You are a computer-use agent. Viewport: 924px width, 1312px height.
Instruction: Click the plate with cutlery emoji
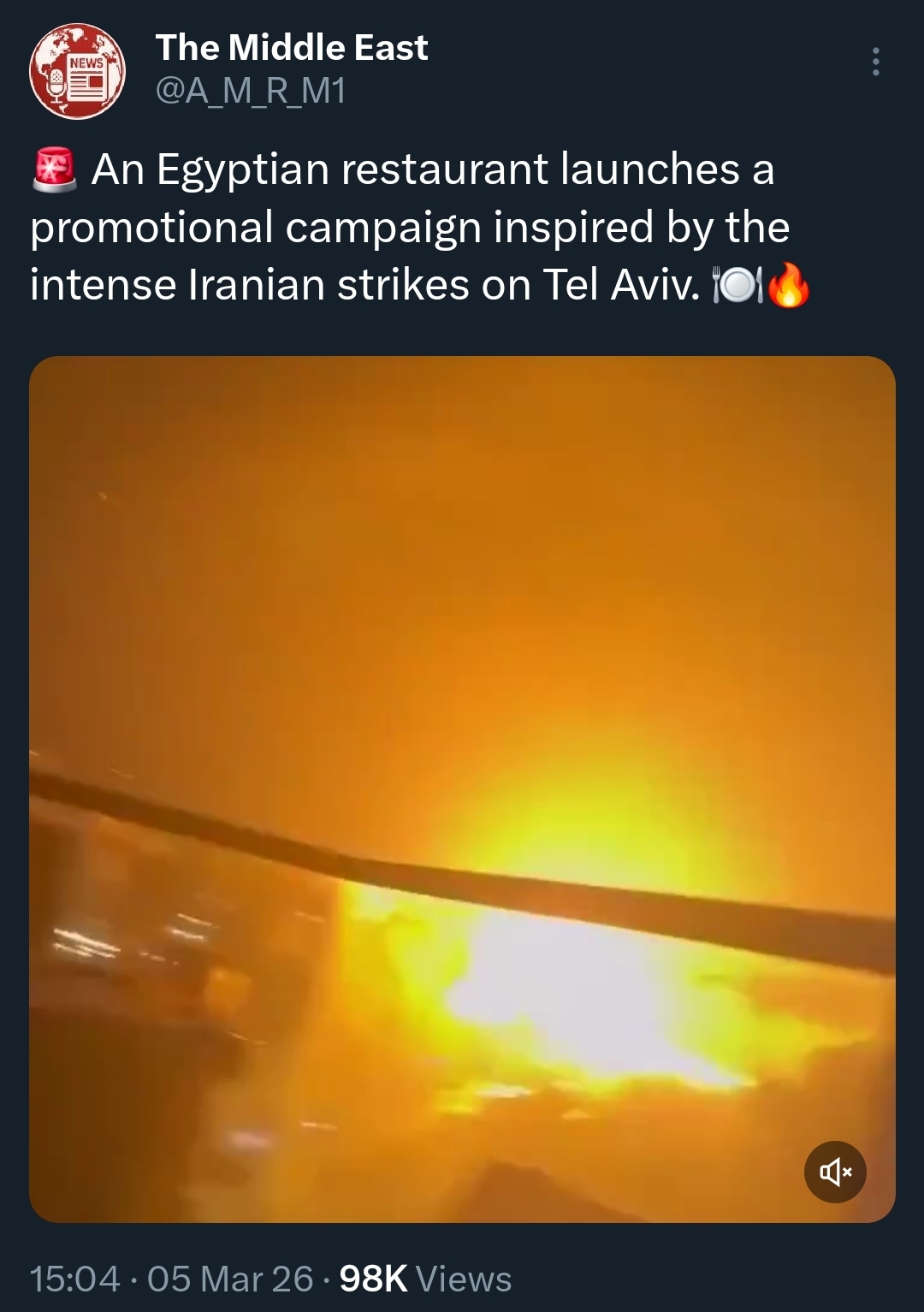pos(737,286)
